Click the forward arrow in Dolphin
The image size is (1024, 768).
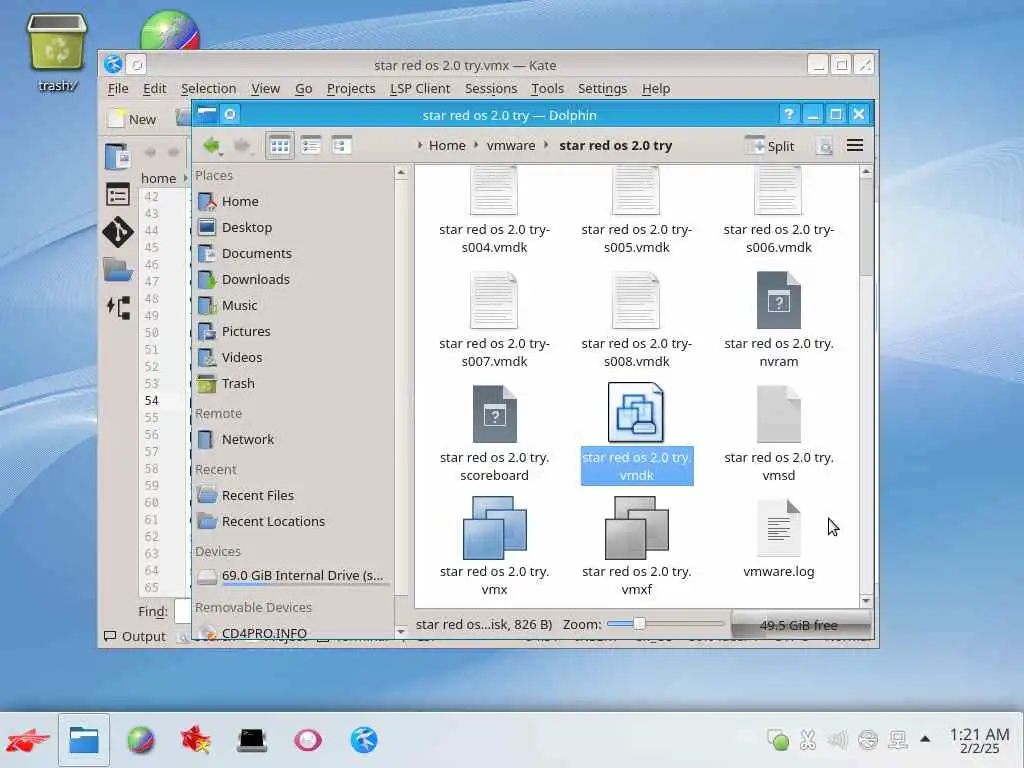(x=242, y=145)
